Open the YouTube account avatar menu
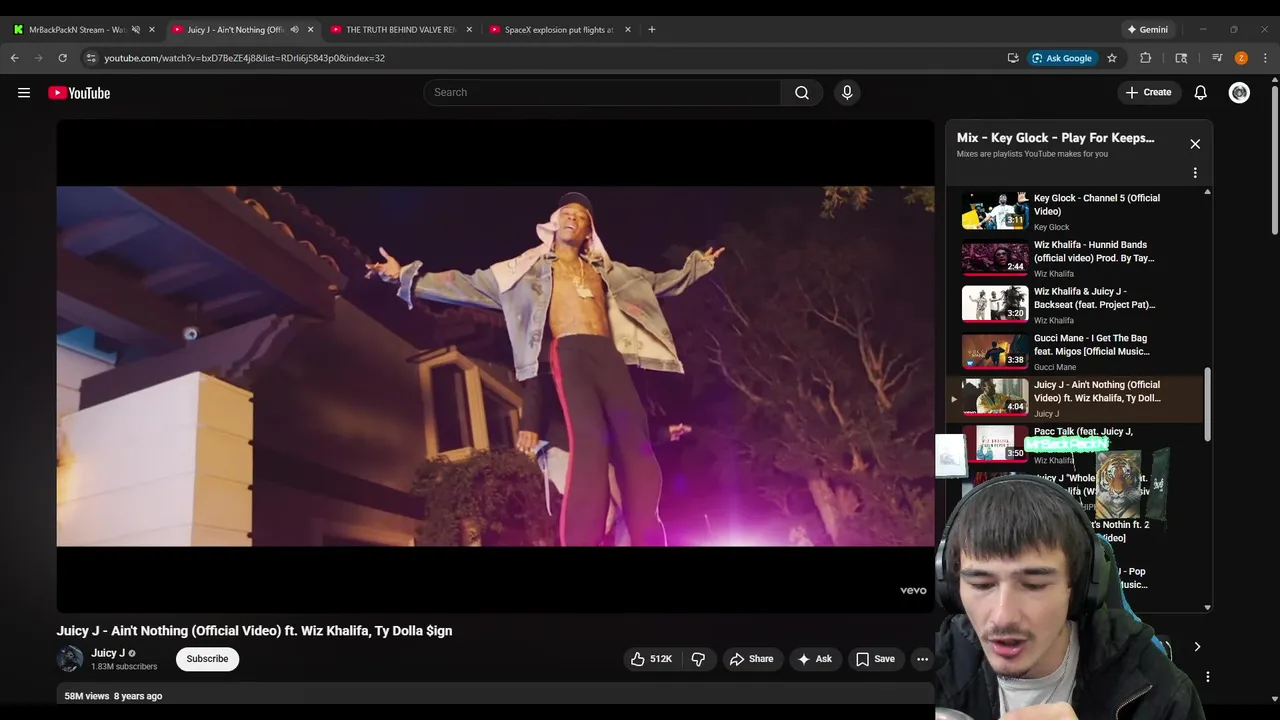The width and height of the screenshot is (1280, 720). (1239, 92)
